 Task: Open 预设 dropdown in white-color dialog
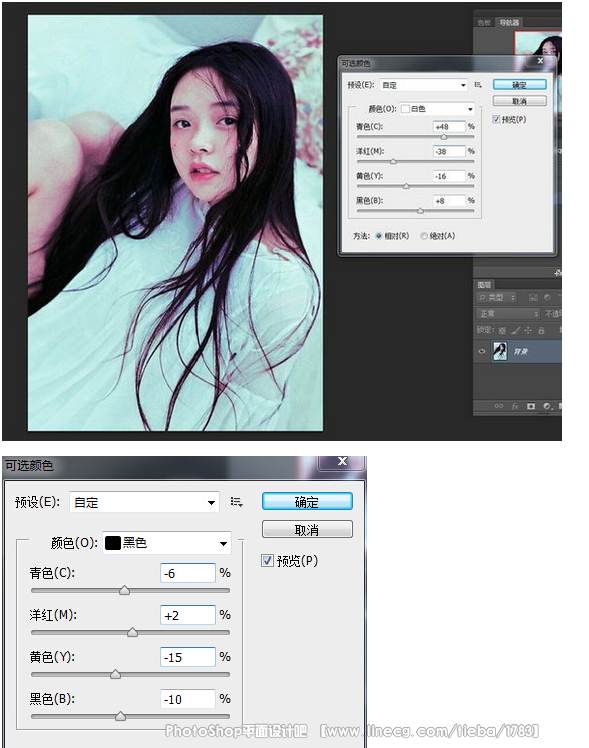(x=424, y=85)
